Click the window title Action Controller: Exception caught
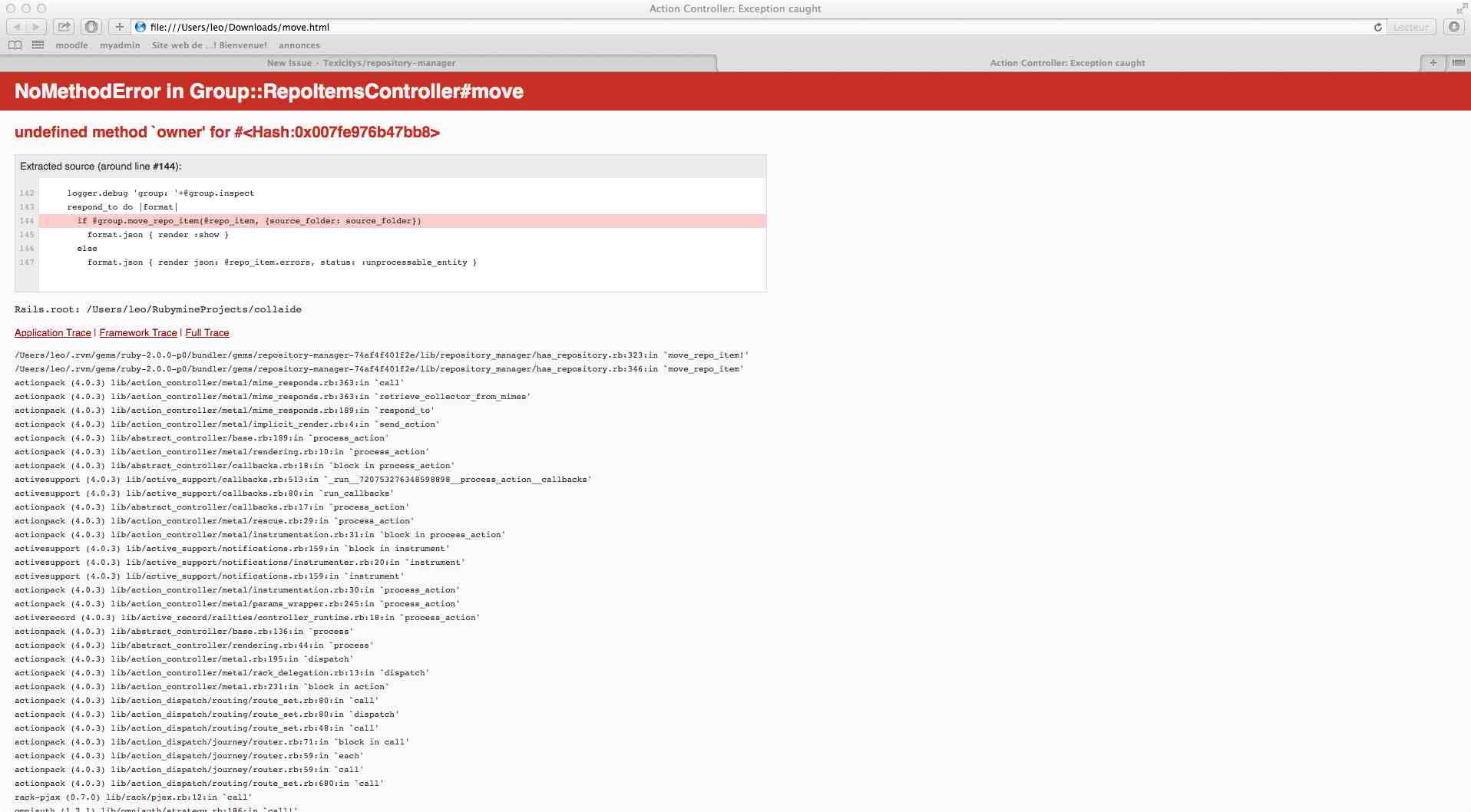Viewport: 1471px width, 812px height. click(735, 8)
